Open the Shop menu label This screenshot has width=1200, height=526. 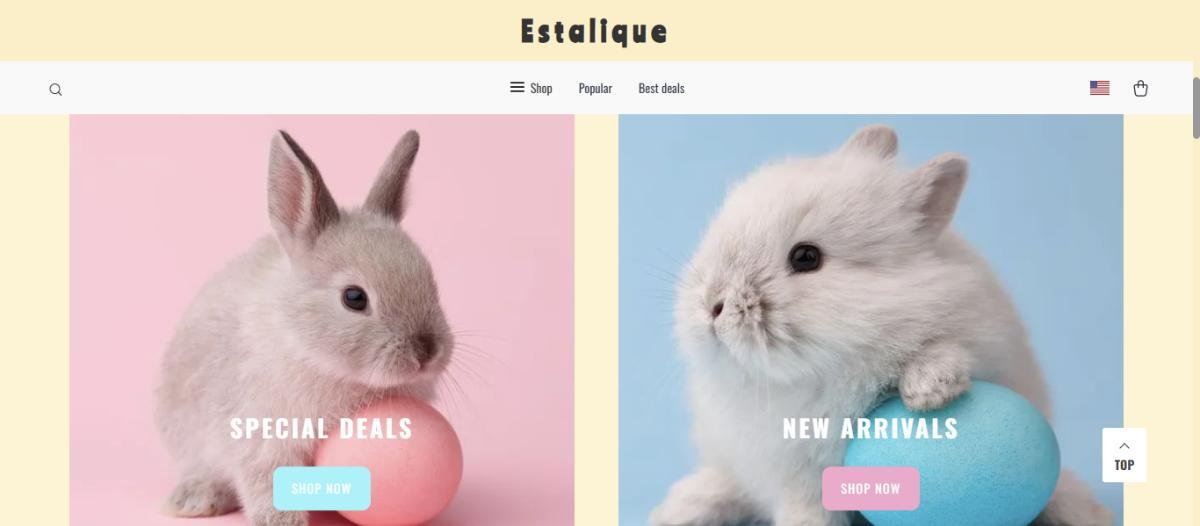click(x=541, y=88)
